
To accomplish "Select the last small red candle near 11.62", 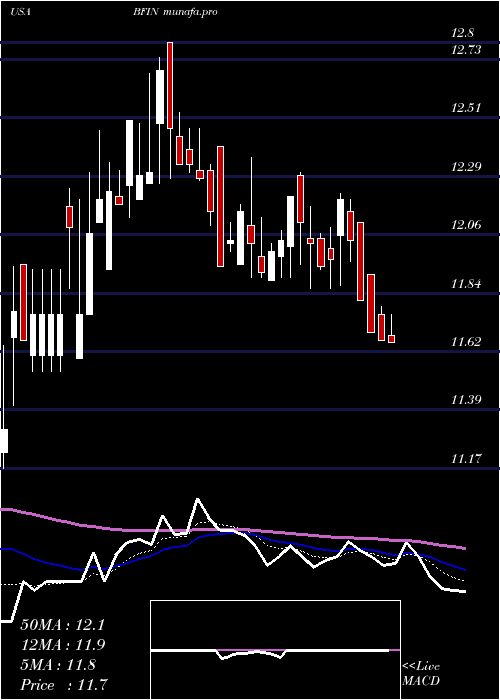I will tap(392, 339).
